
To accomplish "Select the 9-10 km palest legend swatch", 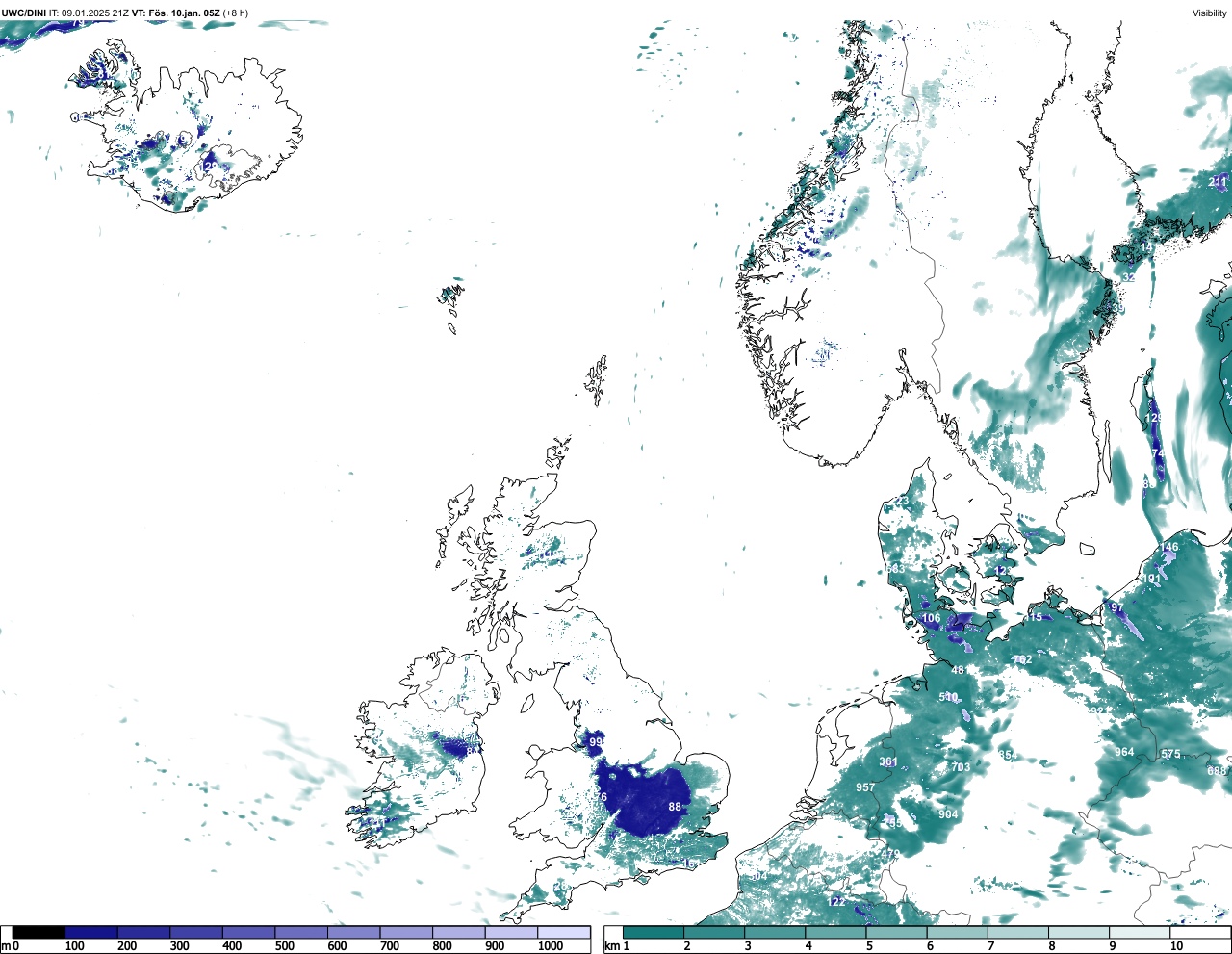I will (x=1142, y=933).
